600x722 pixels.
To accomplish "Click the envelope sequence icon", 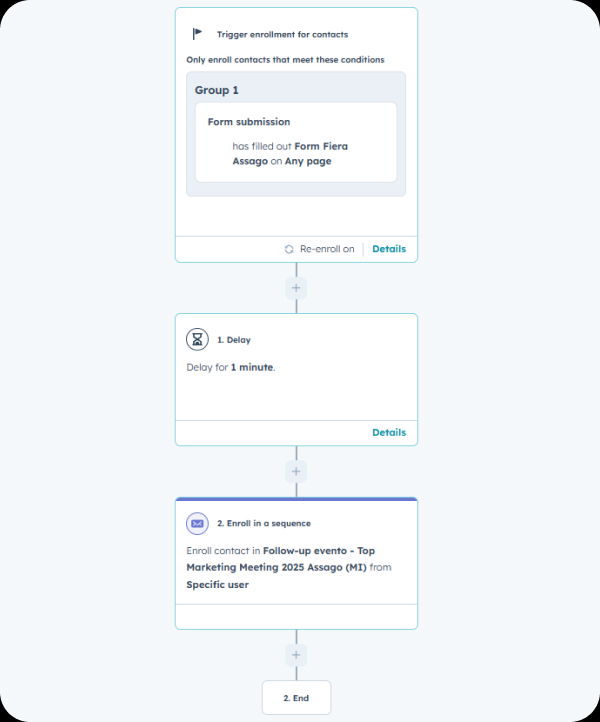I will point(198,523).
